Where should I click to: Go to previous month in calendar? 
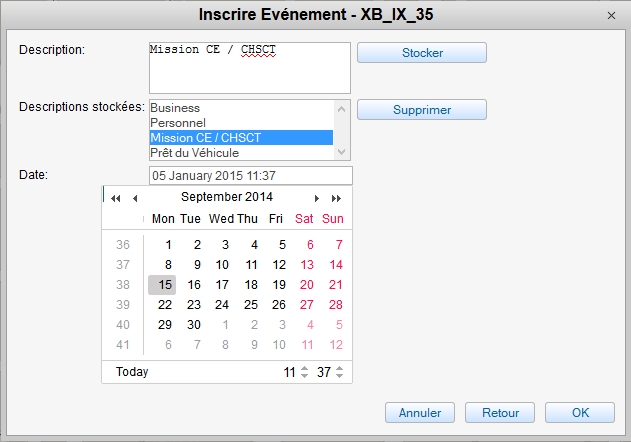pos(135,198)
